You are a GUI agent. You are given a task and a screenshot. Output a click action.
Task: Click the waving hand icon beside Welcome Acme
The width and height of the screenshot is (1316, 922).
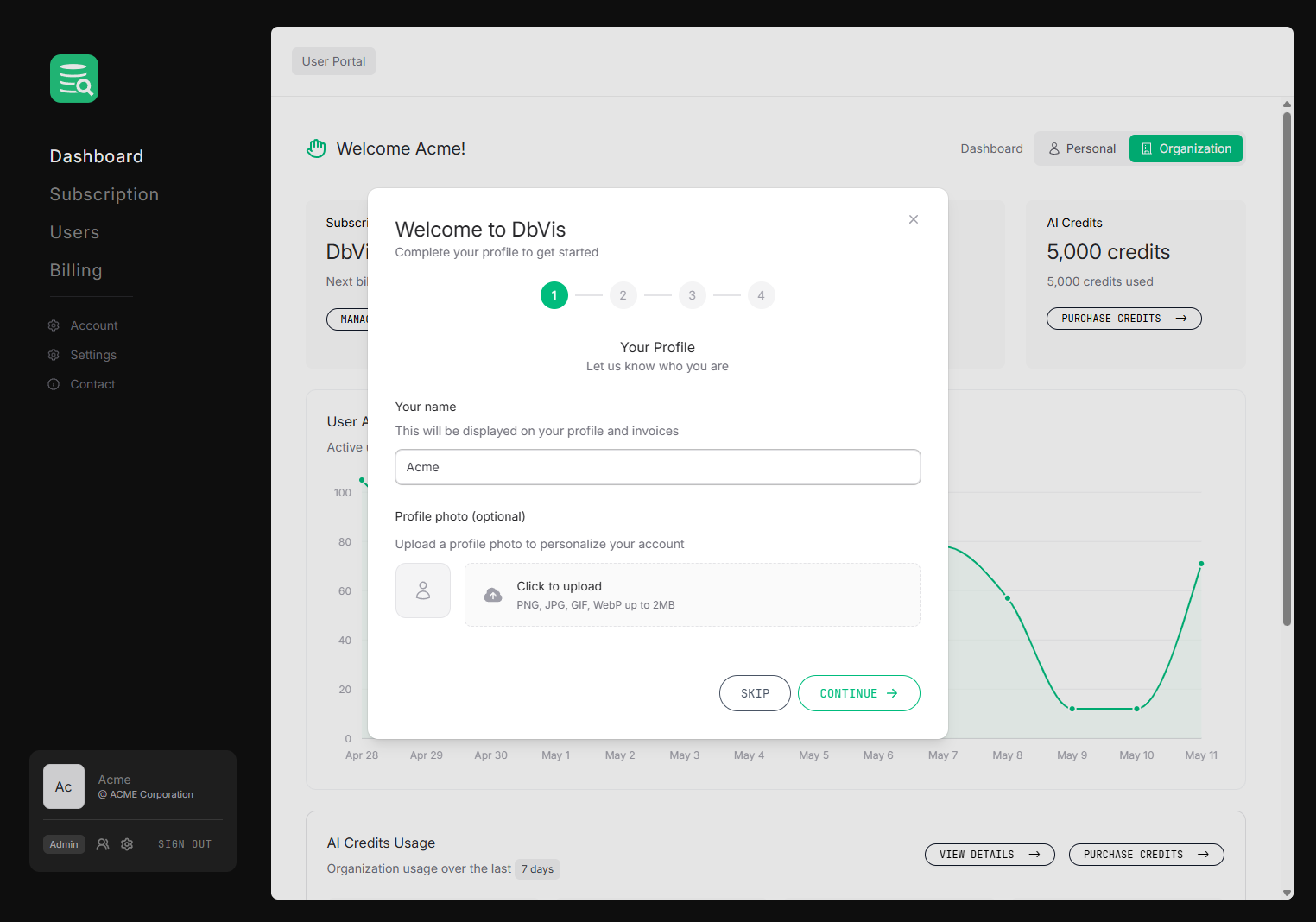click(316, 148)
